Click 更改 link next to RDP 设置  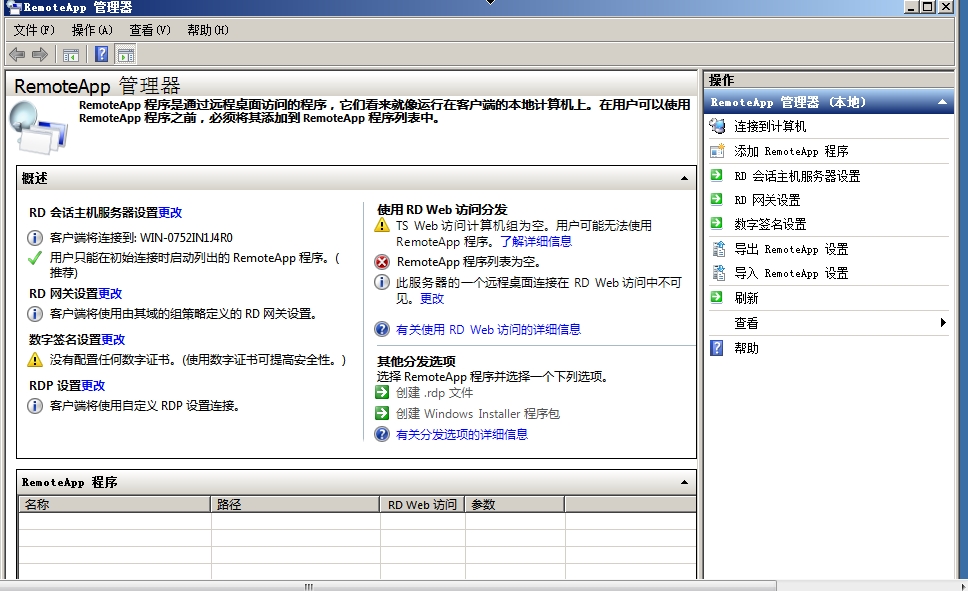point(93,385)
